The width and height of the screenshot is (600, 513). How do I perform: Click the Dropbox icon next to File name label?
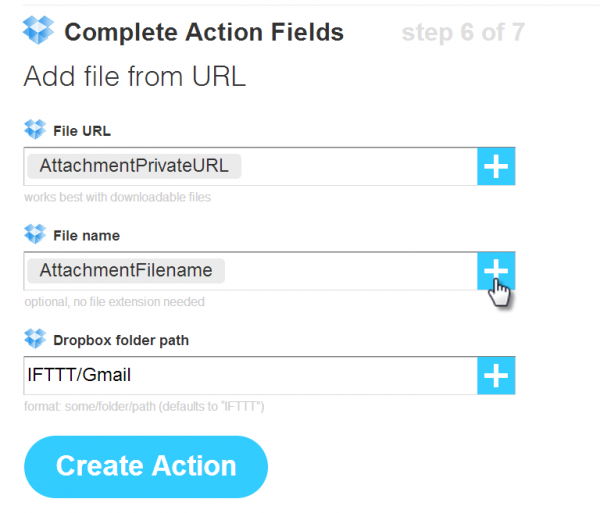[35, 234]
